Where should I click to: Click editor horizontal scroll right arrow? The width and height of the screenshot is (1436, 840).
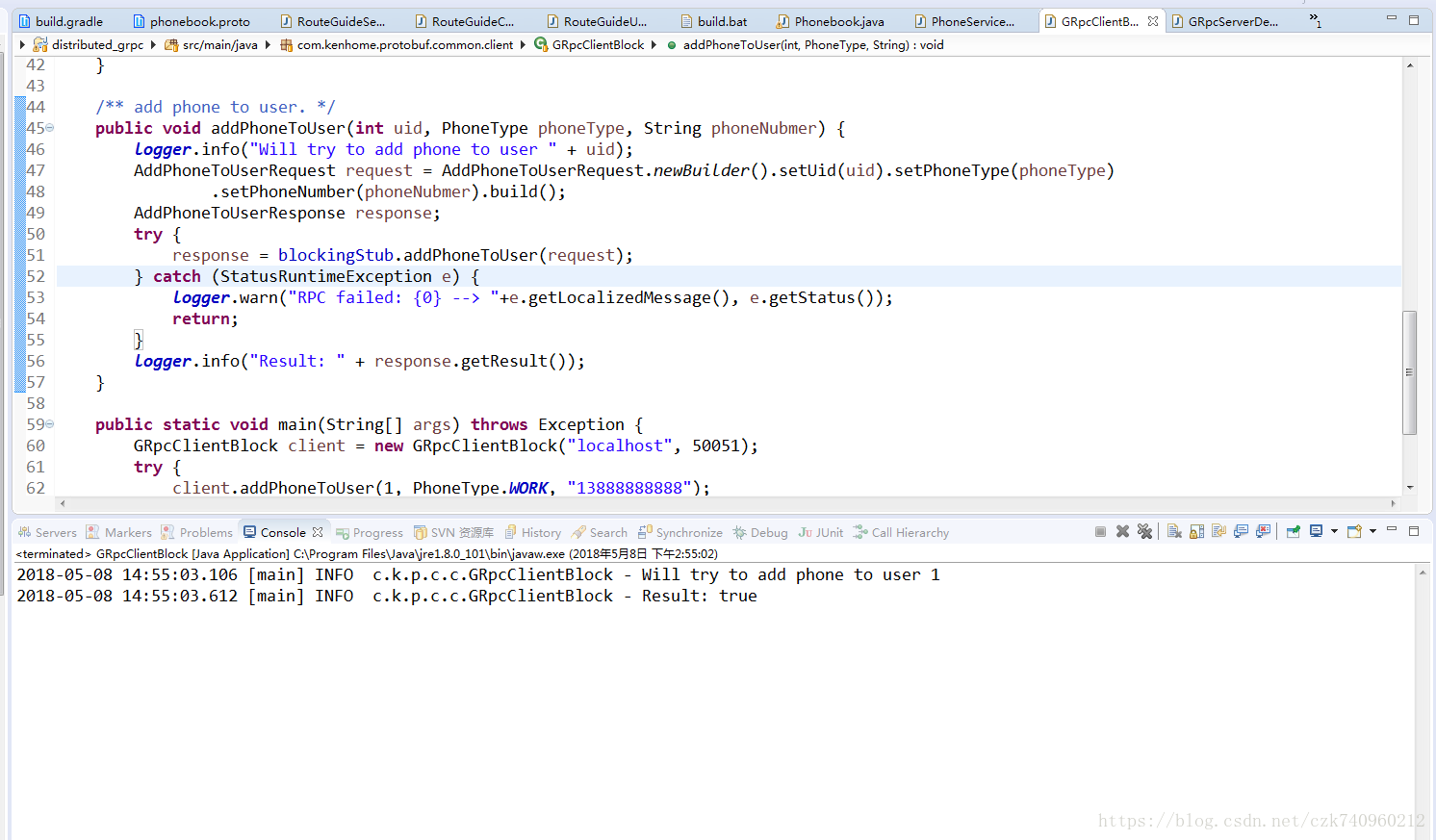pos(1393,503)
